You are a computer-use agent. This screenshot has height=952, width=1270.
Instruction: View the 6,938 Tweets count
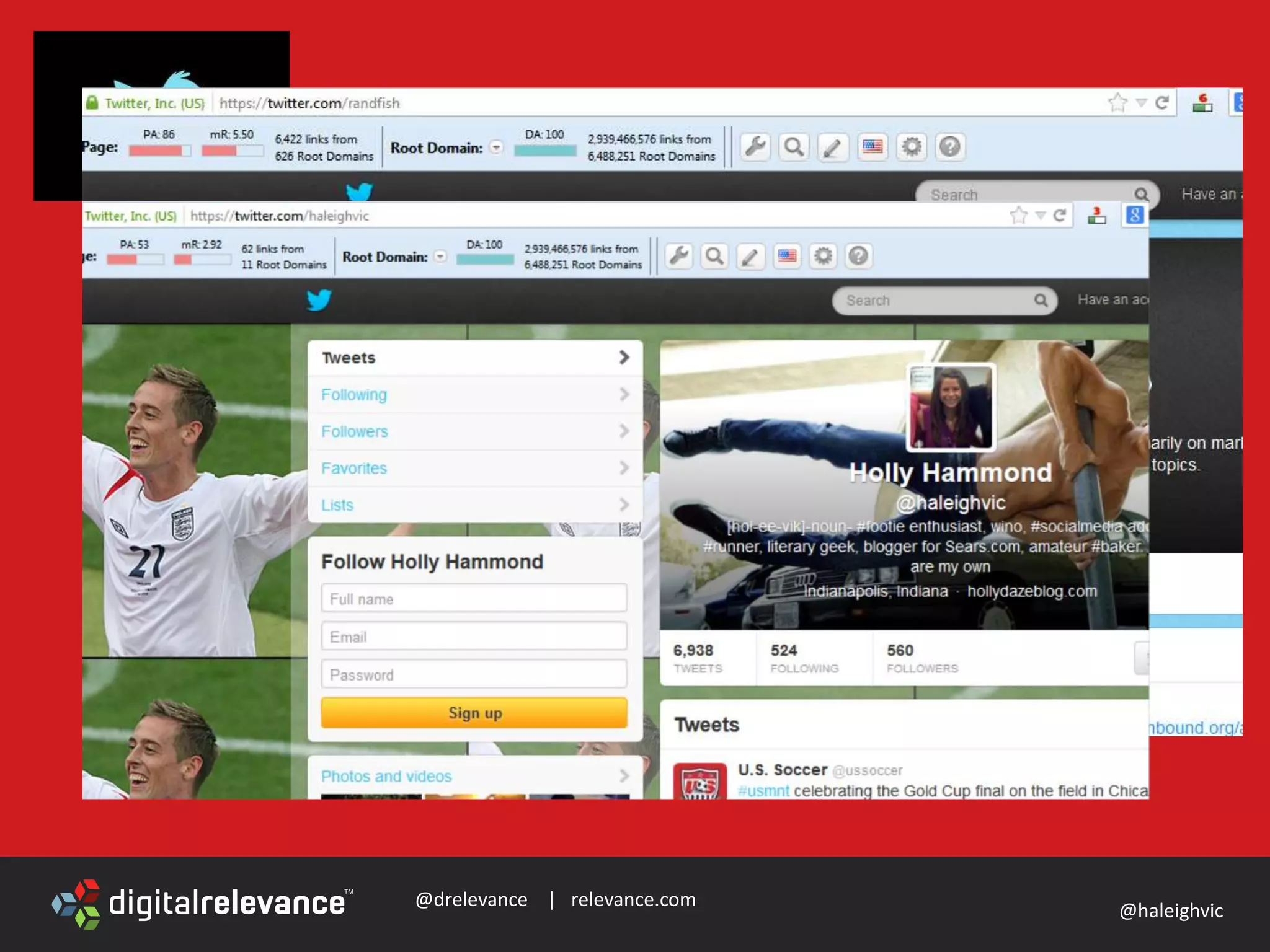click(698, 658)
